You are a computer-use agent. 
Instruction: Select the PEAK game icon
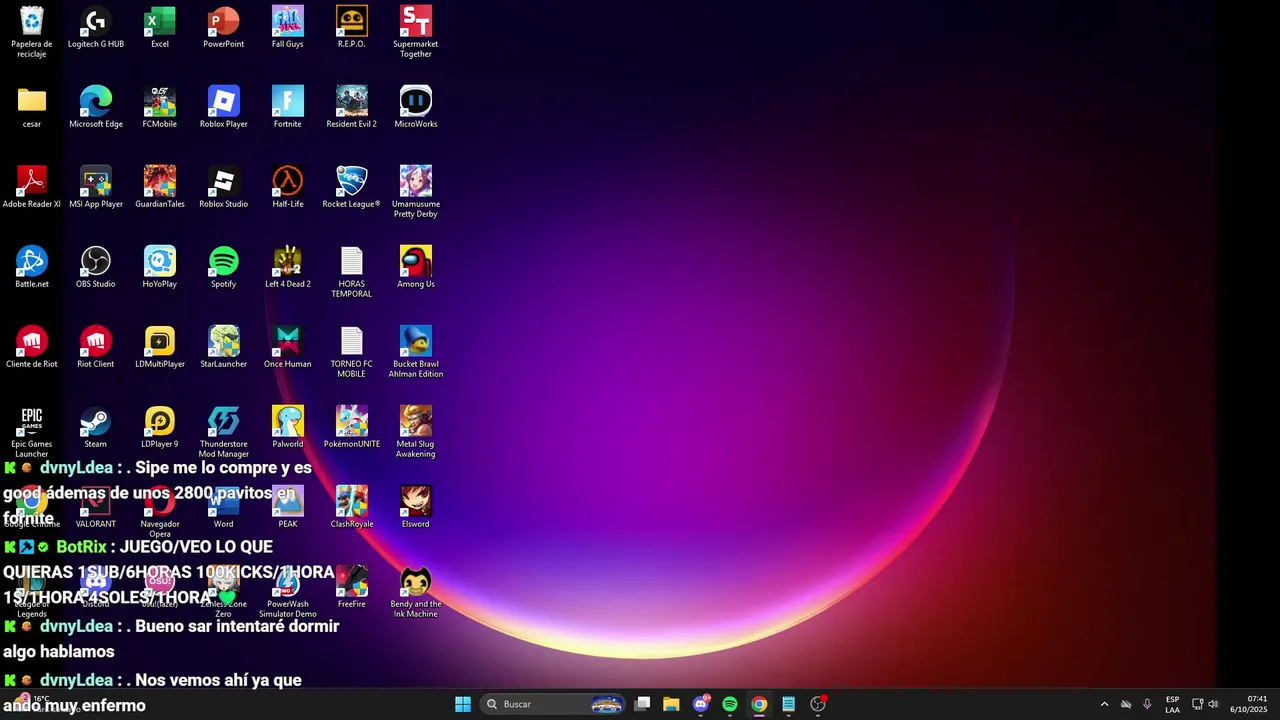click(288, 507)
